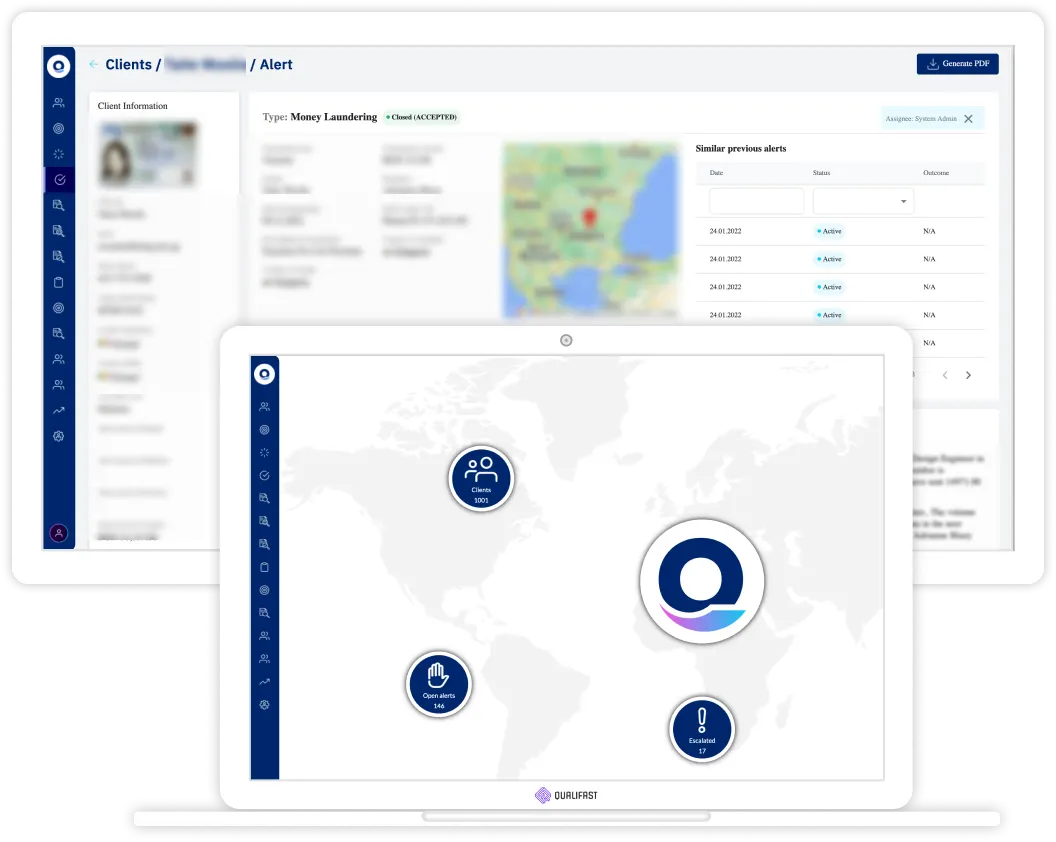Open the Escalated 17 bubble
This screenshot has width=1056, height=842.
point(702,729)
